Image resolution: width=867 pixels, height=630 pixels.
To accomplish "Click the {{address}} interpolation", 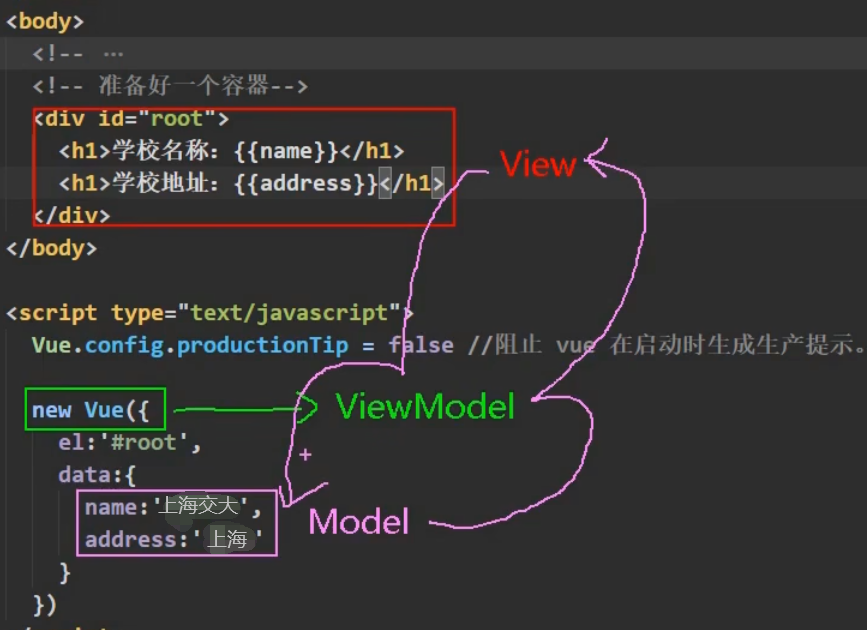I will [306, 183].
